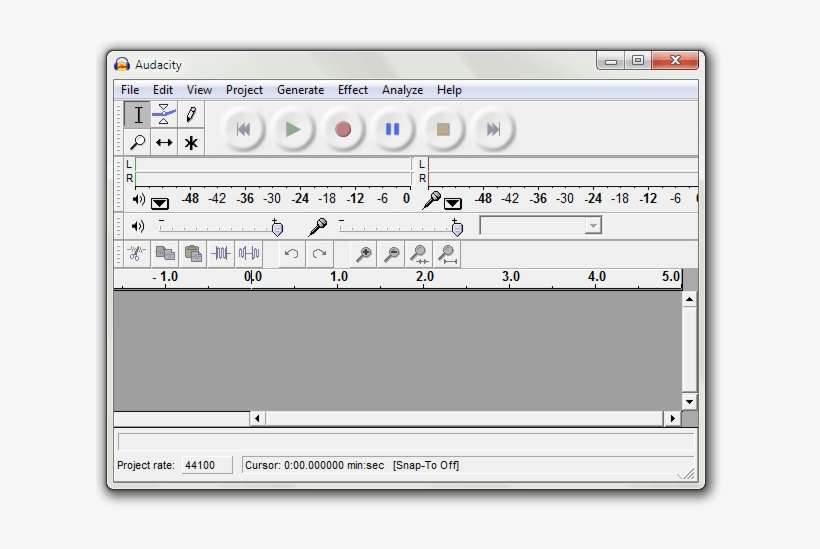Click horizontal scrollbar right arrow
This screenshot has width=820, height=549.
(673, 418)
